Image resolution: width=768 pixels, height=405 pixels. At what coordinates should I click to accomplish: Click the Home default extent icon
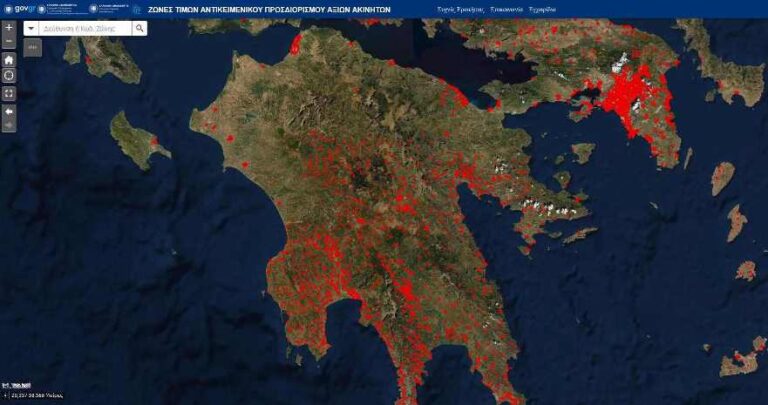tap(9, 59)
